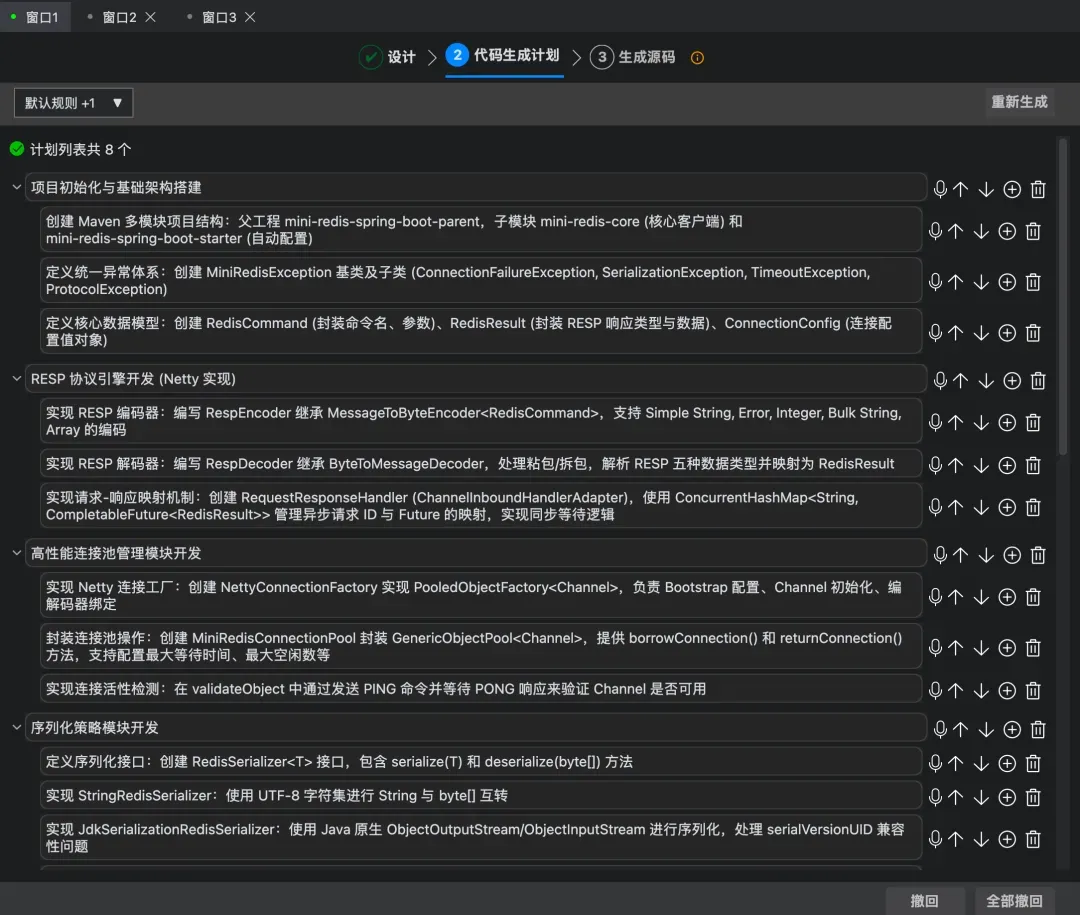The width and height of the screenshot is (1080, 915).
Task: Edit the 实现 RESP 解码器 task text
Action: click(481, 464)
